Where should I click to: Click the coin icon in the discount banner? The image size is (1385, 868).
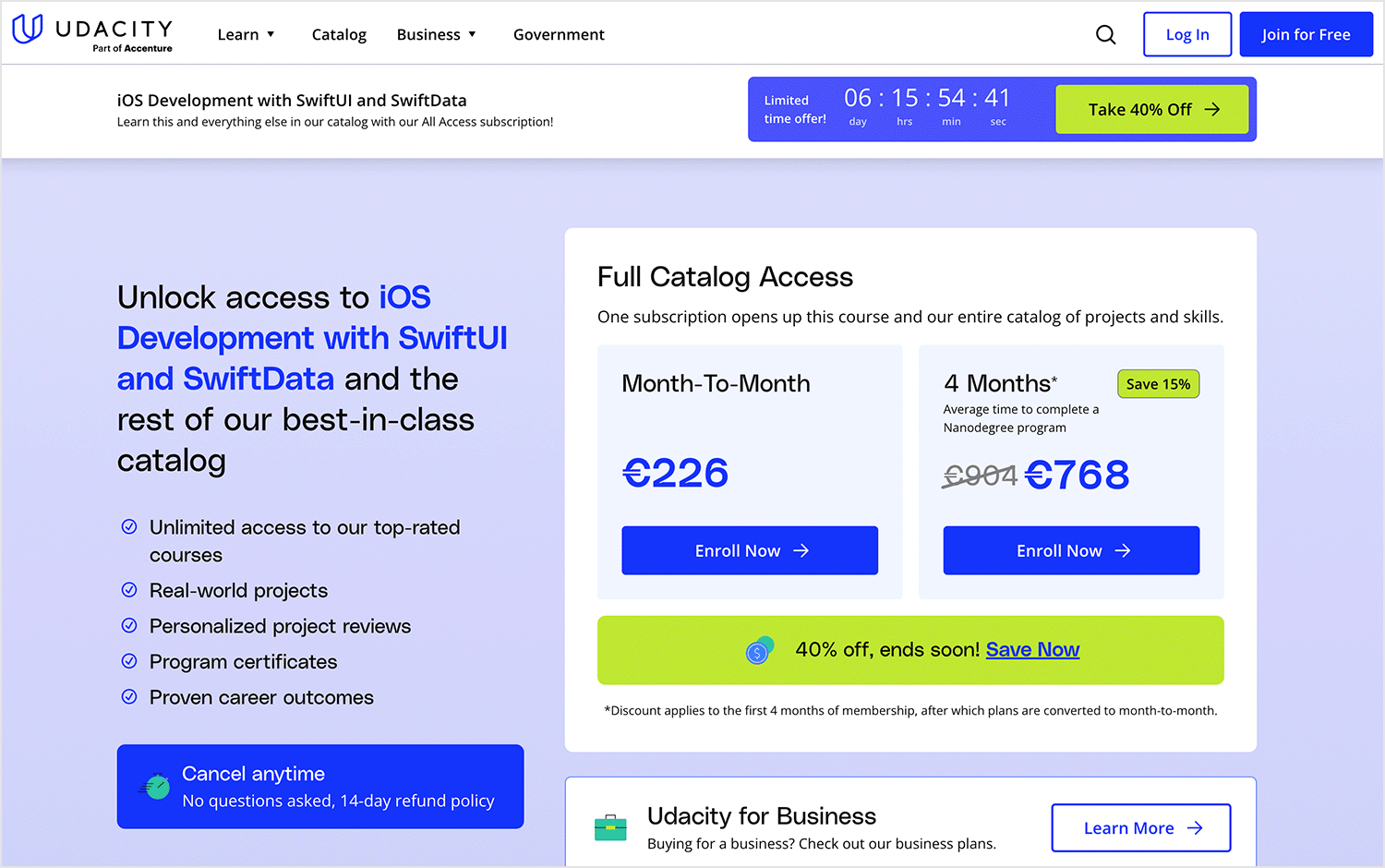[x=758, y=650]
